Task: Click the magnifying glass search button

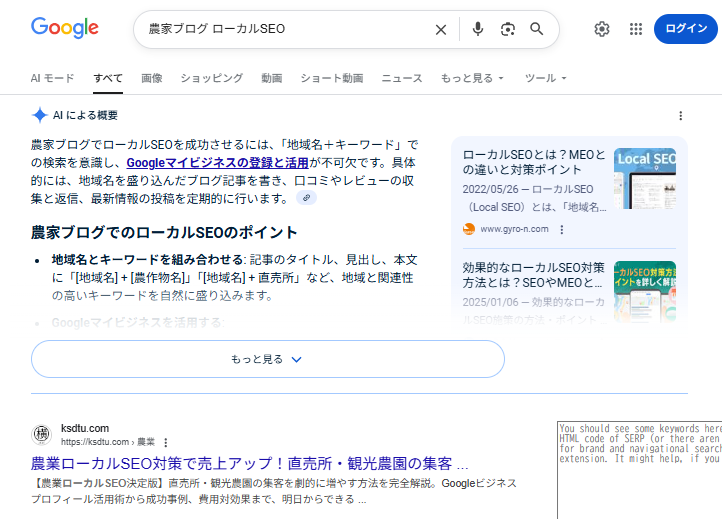Action: (x=537, y=29)
